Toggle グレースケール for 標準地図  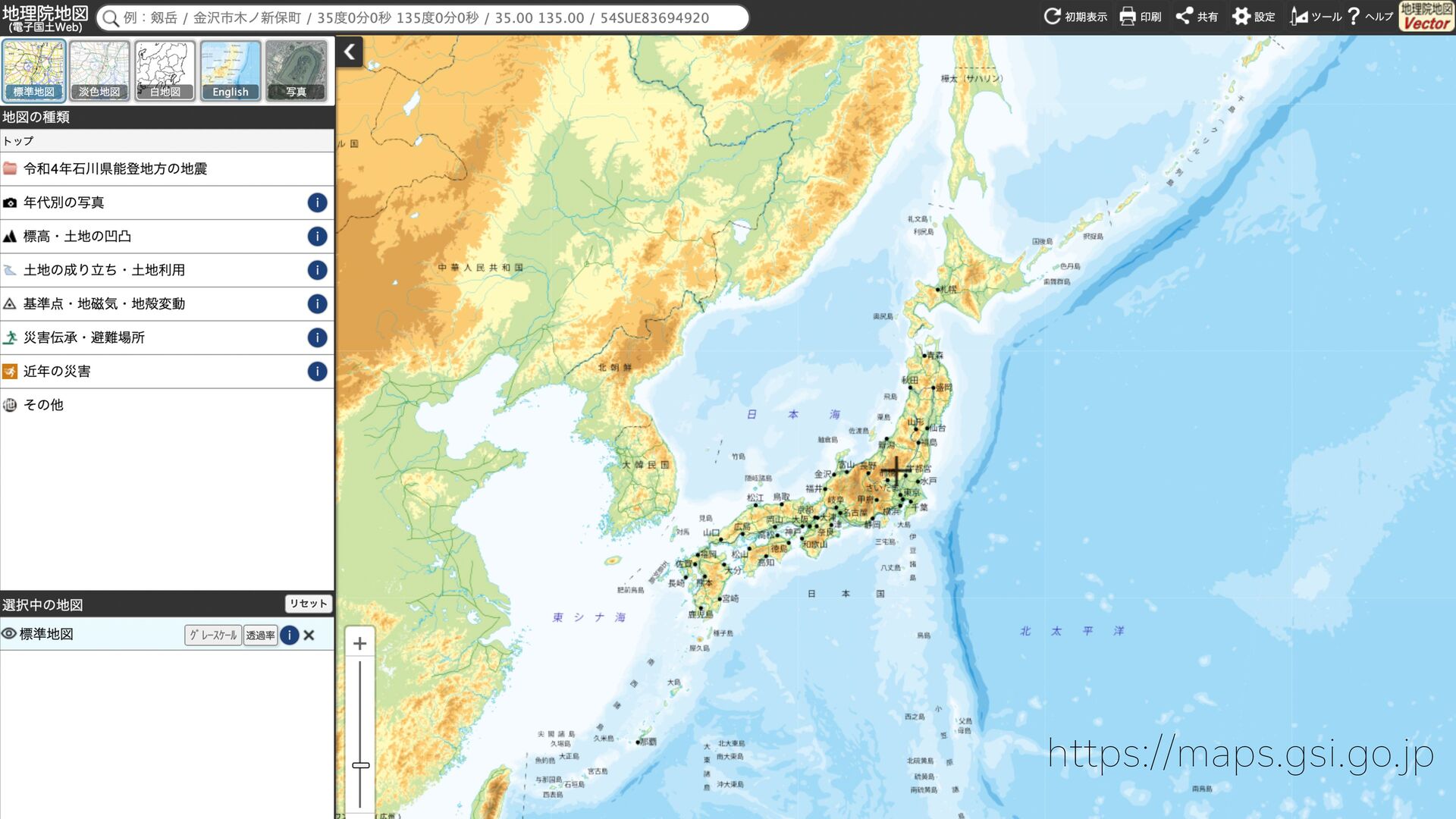click(x=212, y=635)
